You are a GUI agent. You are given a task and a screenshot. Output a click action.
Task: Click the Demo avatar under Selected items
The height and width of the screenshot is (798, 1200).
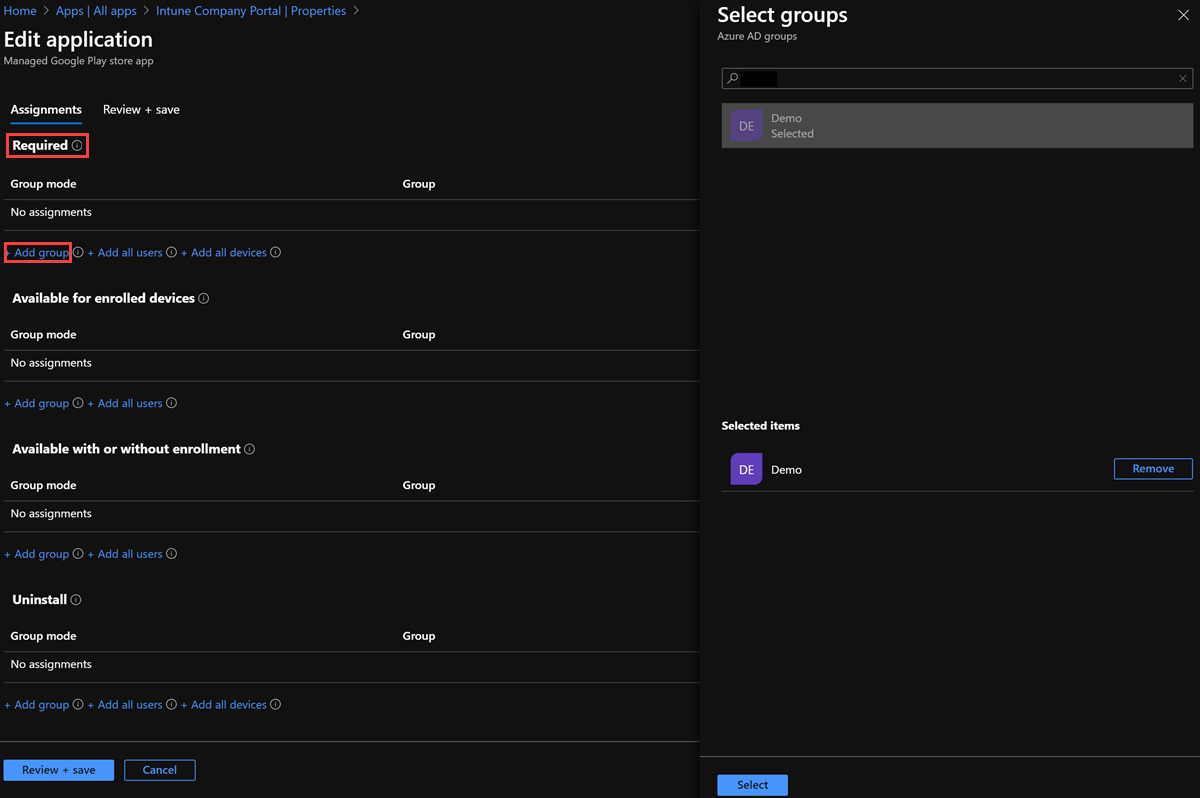(x=746, y=469)
